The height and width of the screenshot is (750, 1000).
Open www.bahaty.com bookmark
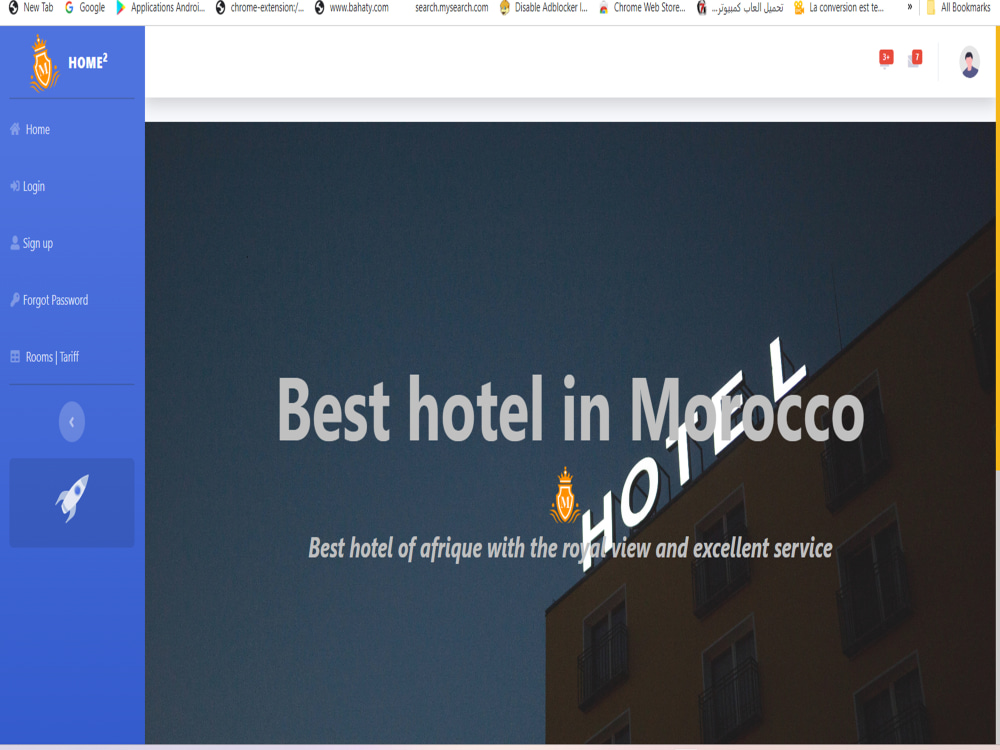point(351,8)
